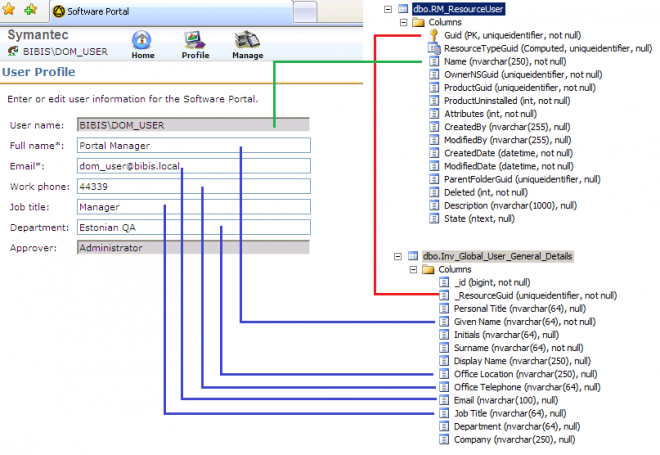The height and width of the screenshot is (455, 660).
Task: Click the Job title input field
Action: point(194,207)
